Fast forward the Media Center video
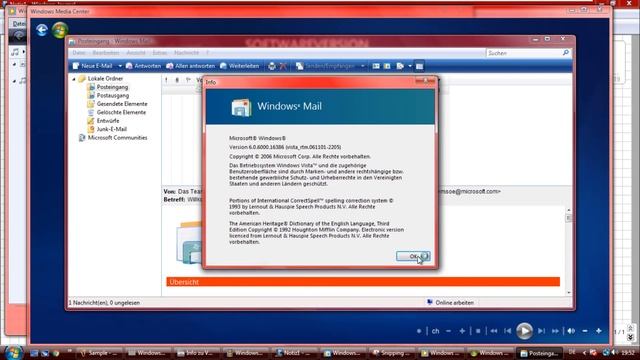Image resolution: width=640 pixels, height=360 pixels. point(555,331)
